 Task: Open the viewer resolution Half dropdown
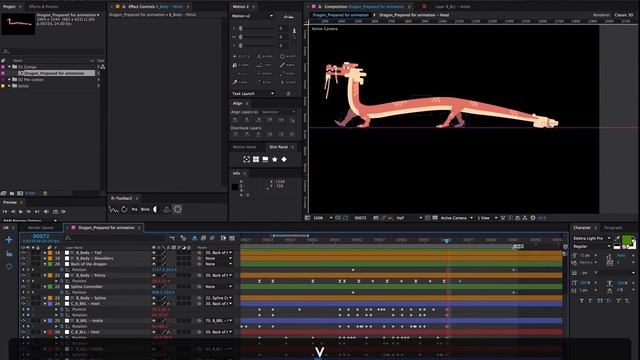[409, 218]
